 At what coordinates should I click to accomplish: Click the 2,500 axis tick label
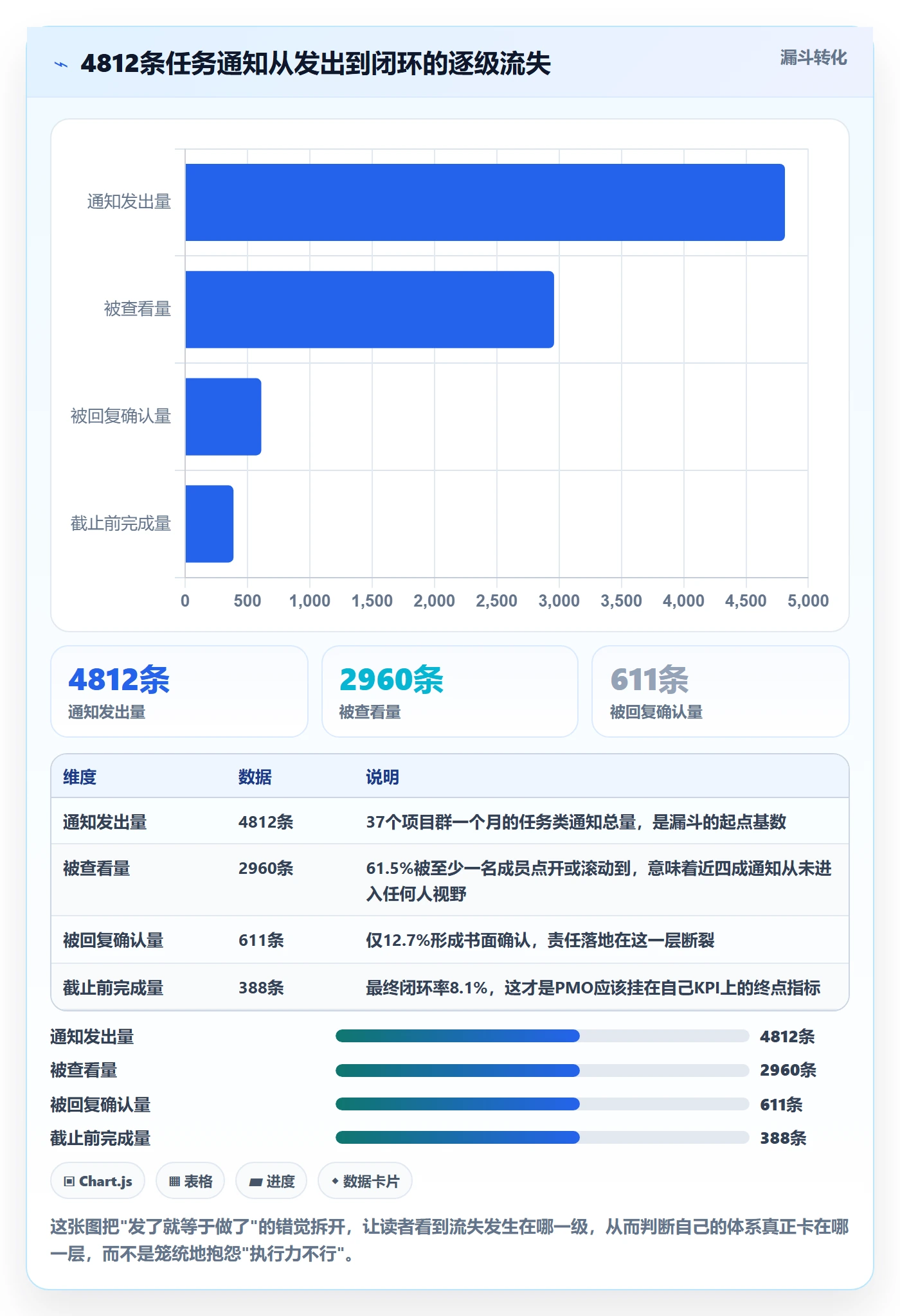496,601
